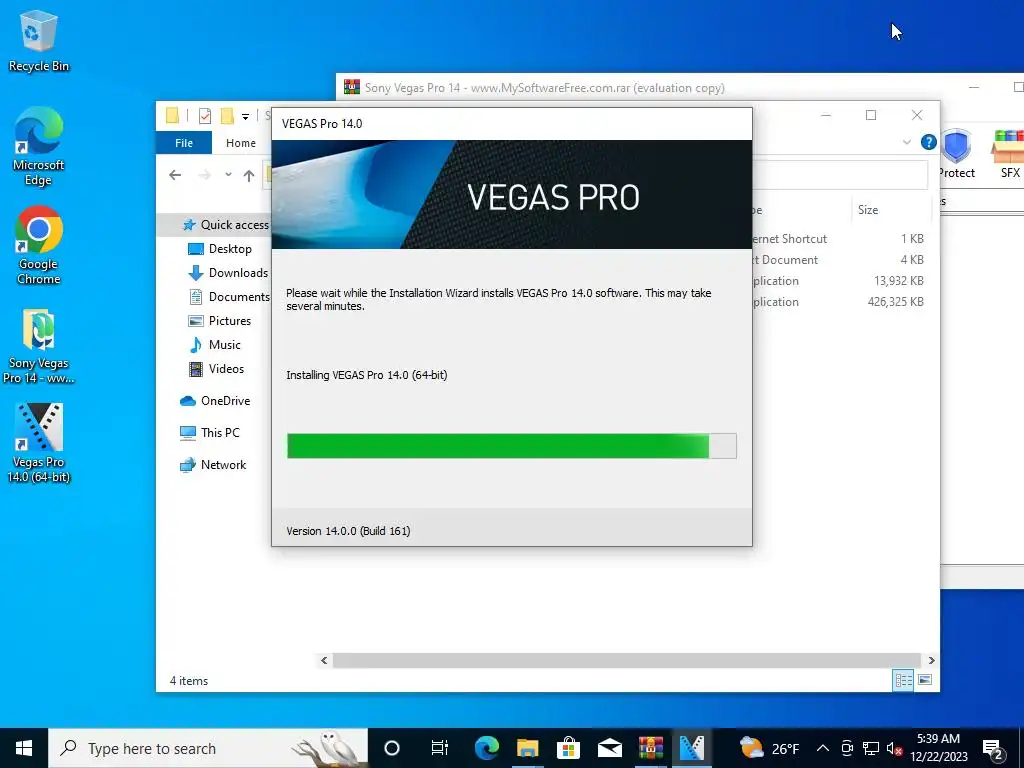This screenshot has width=1024, height=768.
Task: Sort files by the Size column
Action: tap(891, 210)
